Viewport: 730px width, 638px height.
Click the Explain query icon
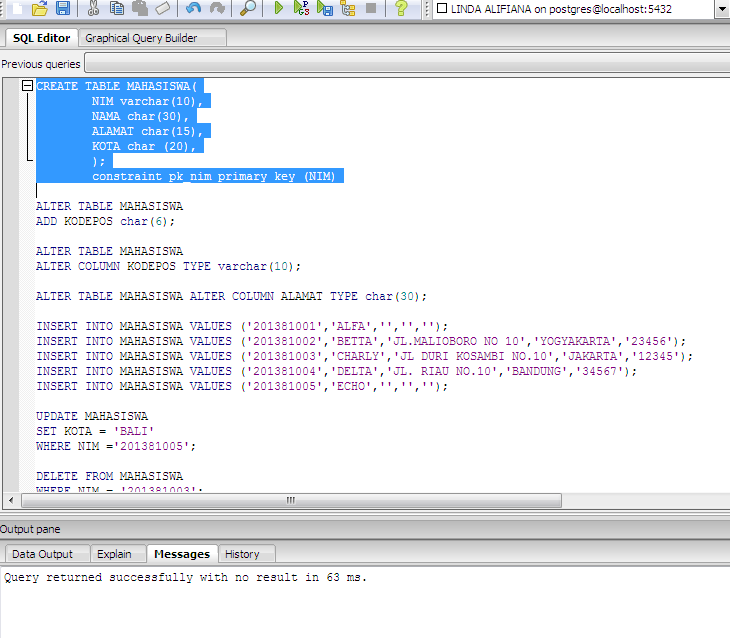click(348, 8)
